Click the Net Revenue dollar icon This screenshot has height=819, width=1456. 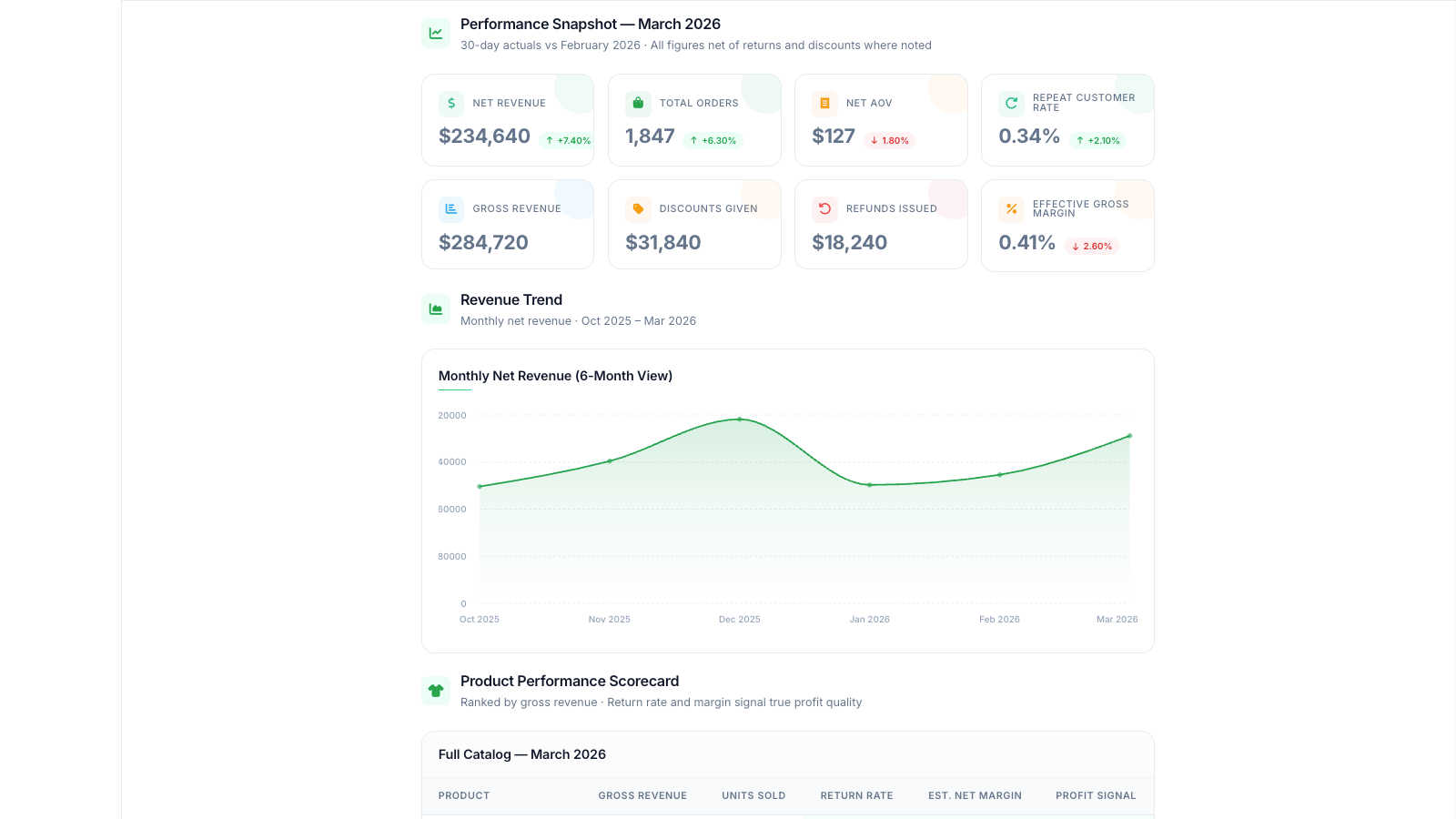[451, 104]
